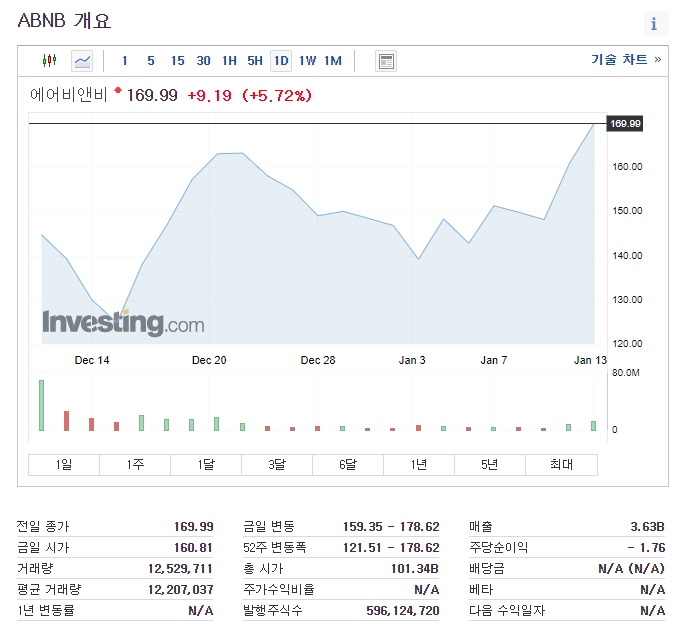Click the Jan 13 axis label

[x=590, y=360]
